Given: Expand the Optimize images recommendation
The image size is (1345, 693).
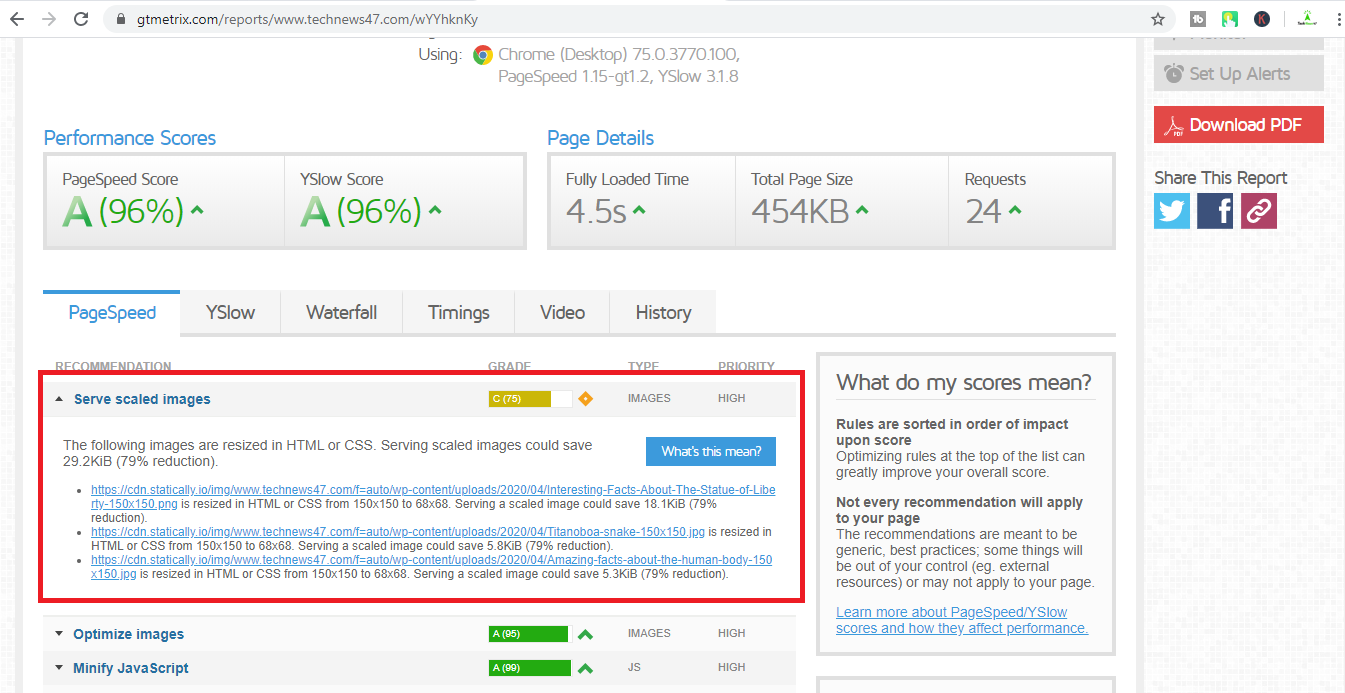Looking at the screenshot, I should [59, 634].
